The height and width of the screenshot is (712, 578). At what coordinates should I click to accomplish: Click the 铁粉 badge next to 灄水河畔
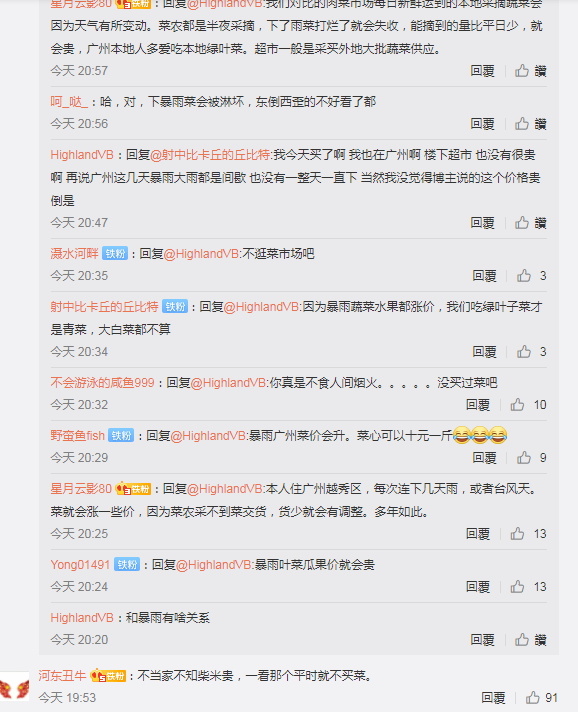coord(115,253)
